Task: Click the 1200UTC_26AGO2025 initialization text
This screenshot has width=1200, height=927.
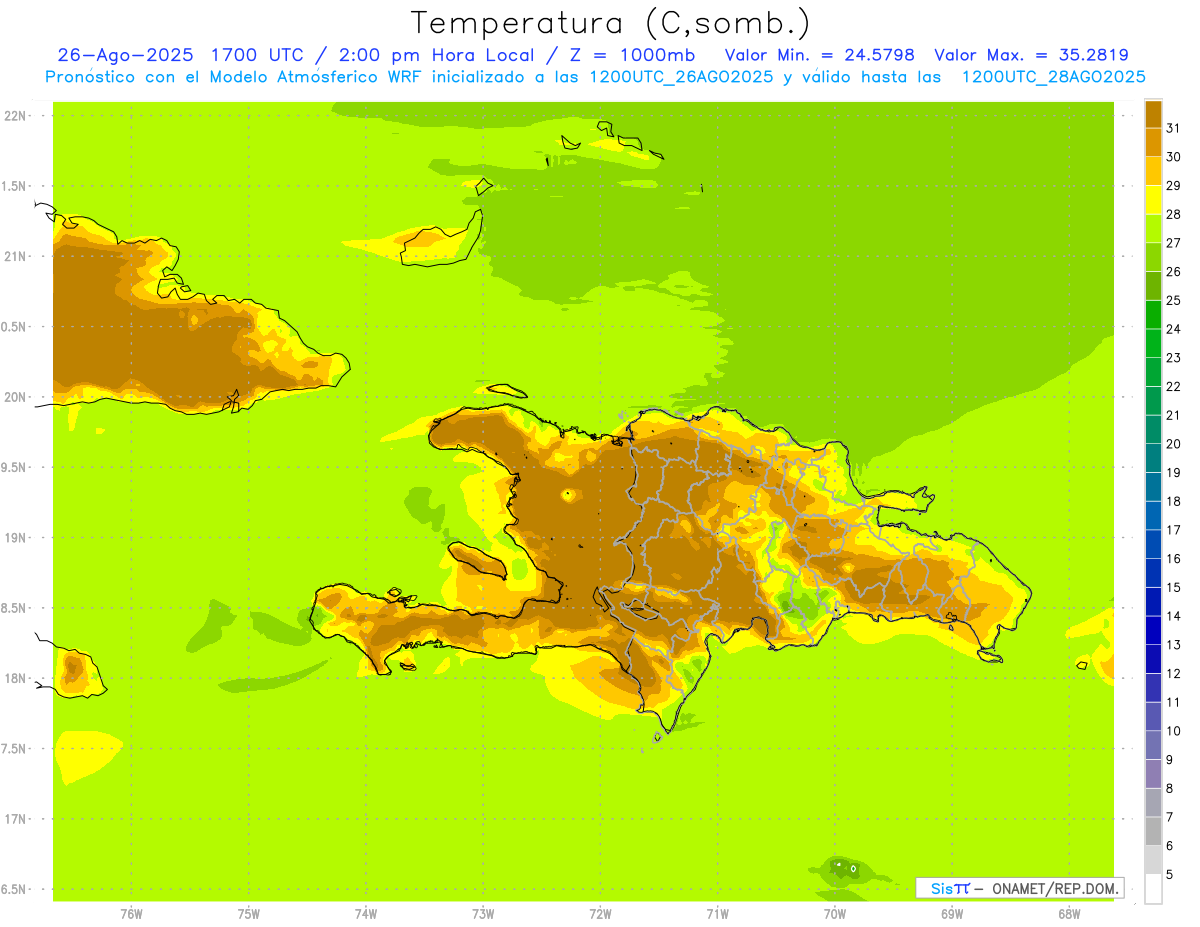Action: pyautogui.click(x=681, y=77)
